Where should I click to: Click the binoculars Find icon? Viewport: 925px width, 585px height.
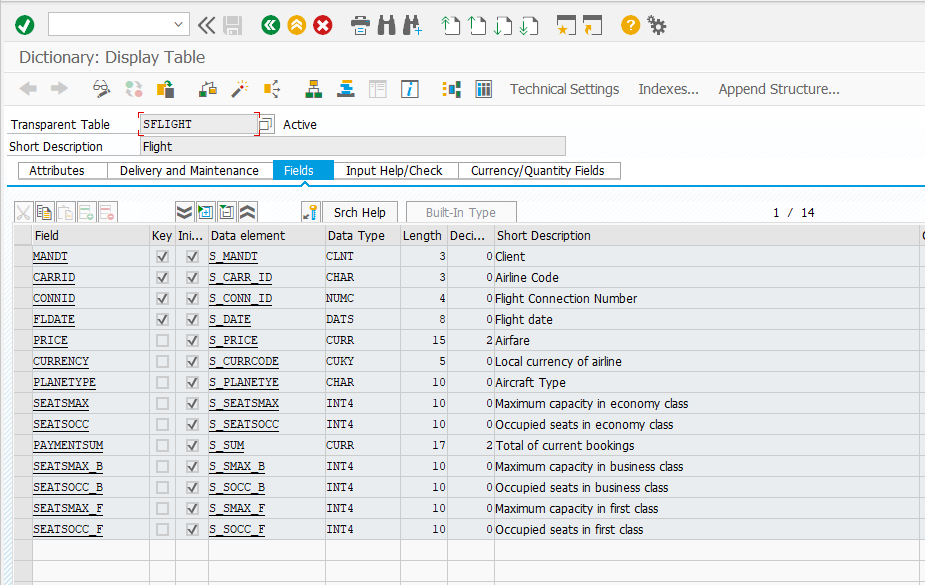(x=386, y=25)
